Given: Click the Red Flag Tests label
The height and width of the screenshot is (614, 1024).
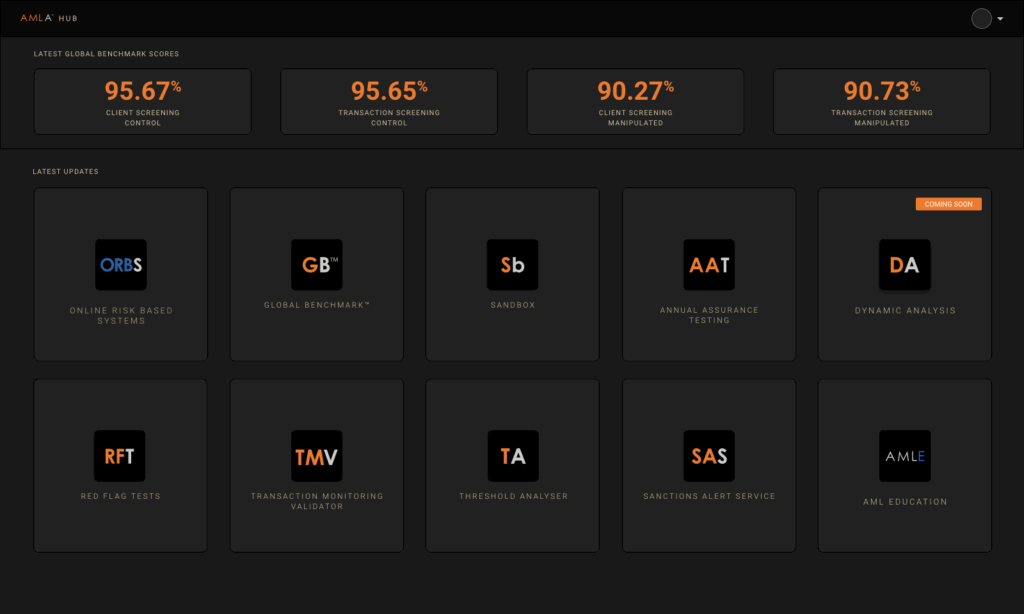Looking at the screenshot, I should click(120, 496).
